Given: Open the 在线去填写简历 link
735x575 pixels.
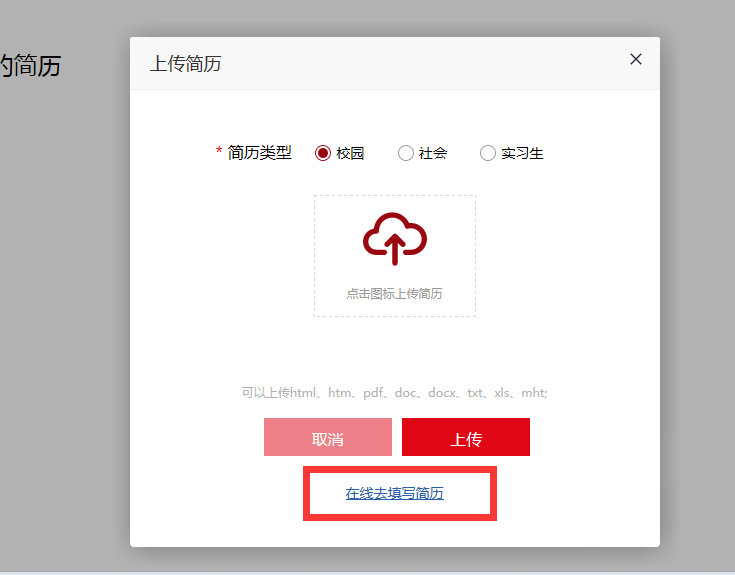Looking at the screenshot, I should 395,493.
